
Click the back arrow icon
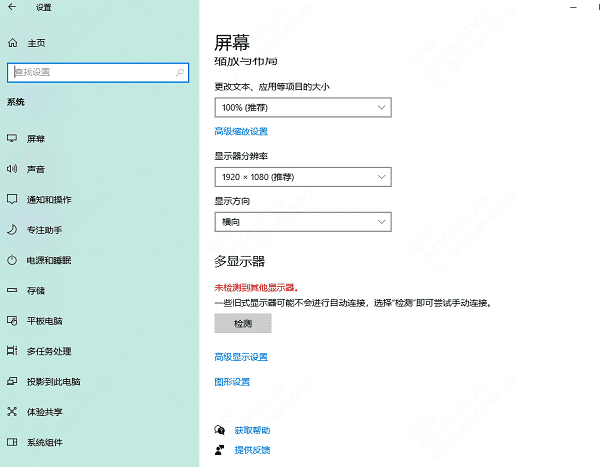pos(12,7)
